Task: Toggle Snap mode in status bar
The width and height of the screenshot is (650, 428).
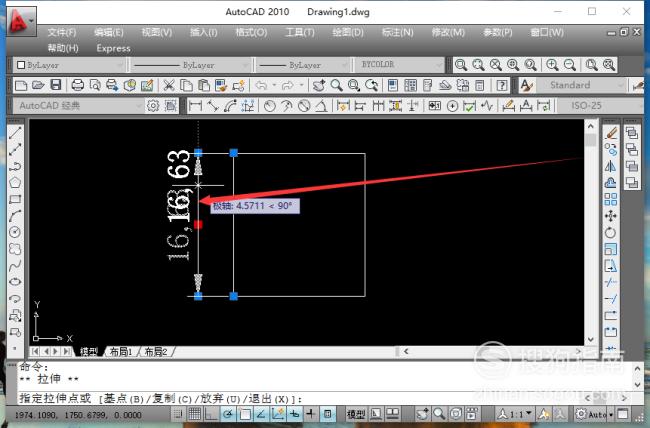Action: pos(178,414)
